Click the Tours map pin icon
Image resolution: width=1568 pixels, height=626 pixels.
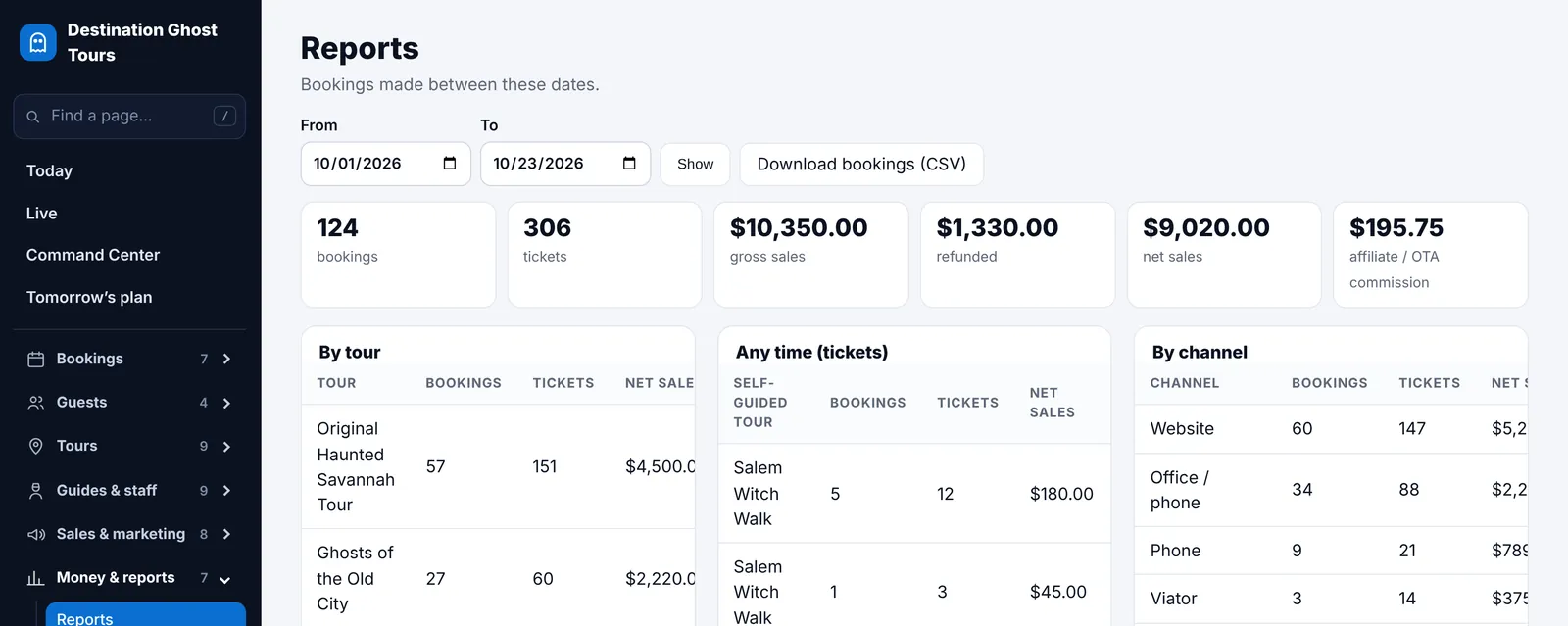pyautogui.click(x=36, y=447)
